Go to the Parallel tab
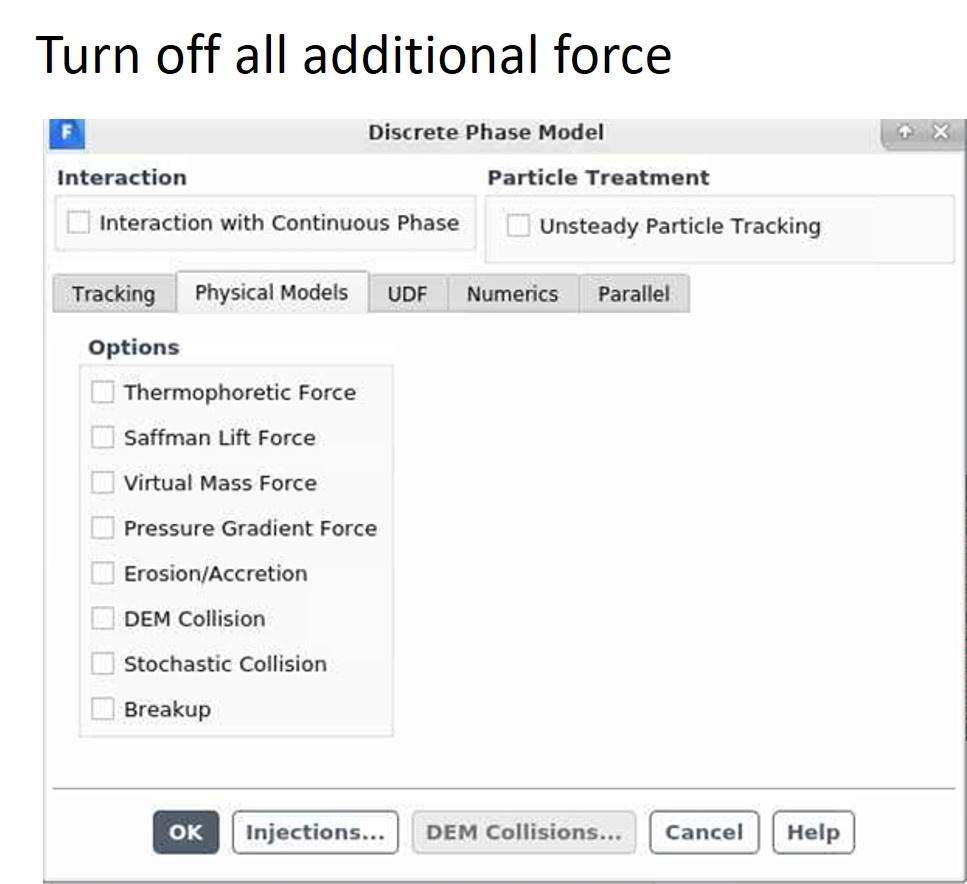The width and height of the screenshot is (967, 884). click(x=634, y=294)
